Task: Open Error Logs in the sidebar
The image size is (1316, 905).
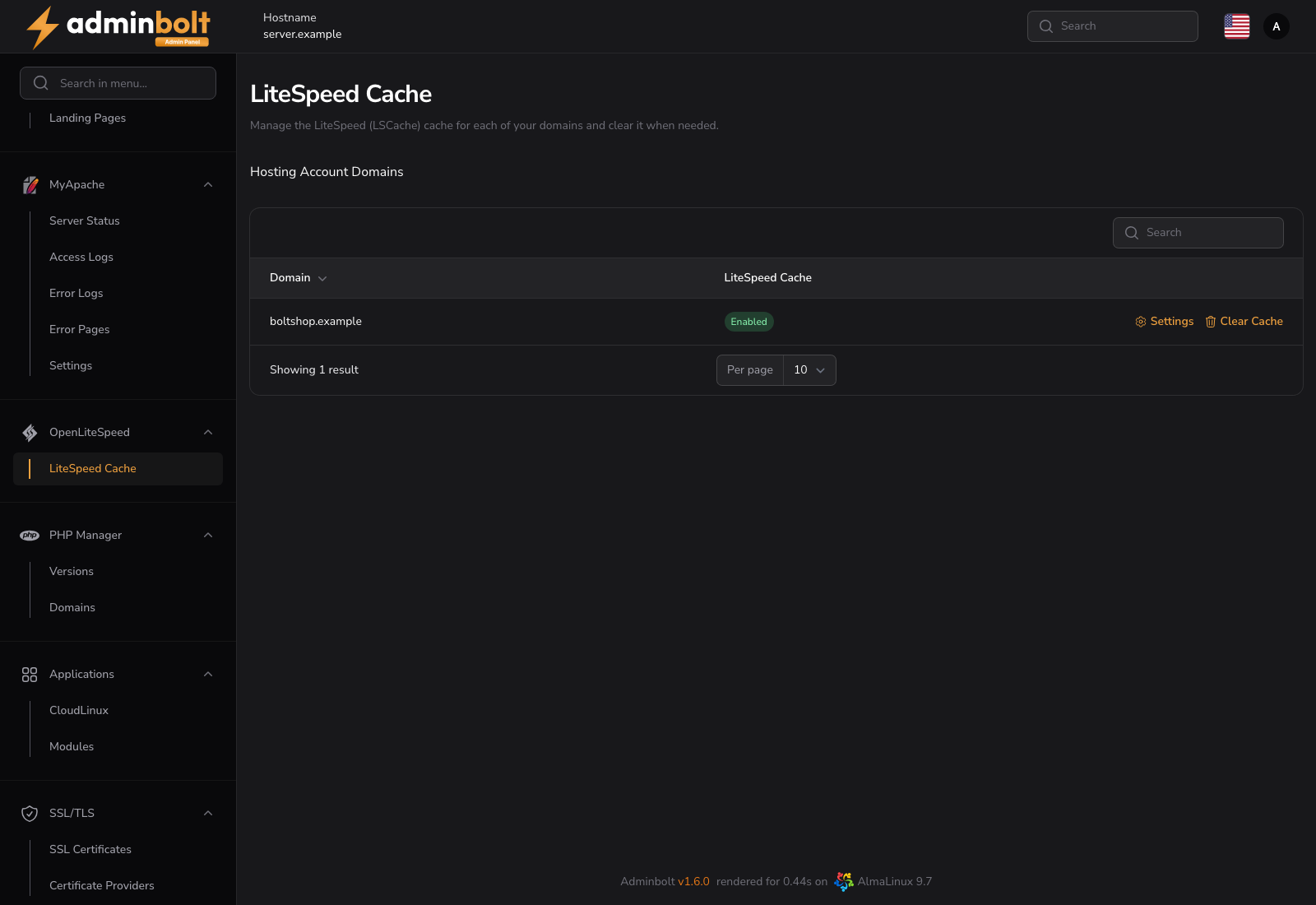Action: [76, 294]
